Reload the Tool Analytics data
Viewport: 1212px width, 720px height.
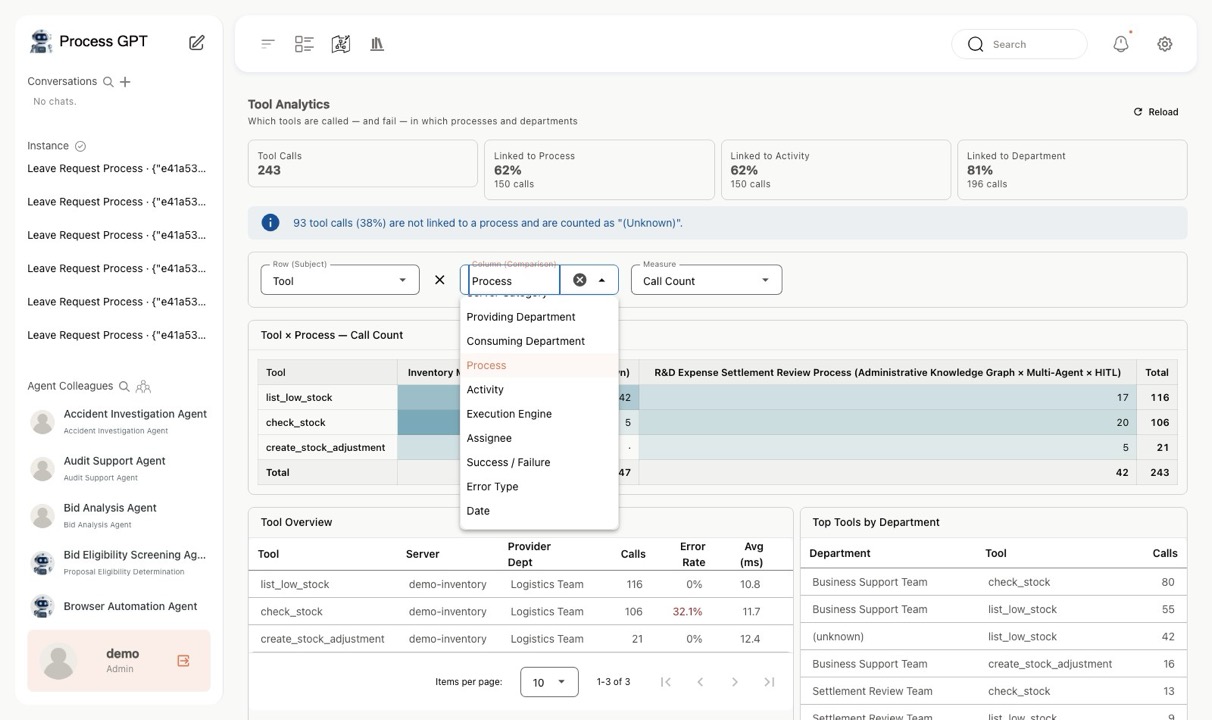(x=1156, y=112)
